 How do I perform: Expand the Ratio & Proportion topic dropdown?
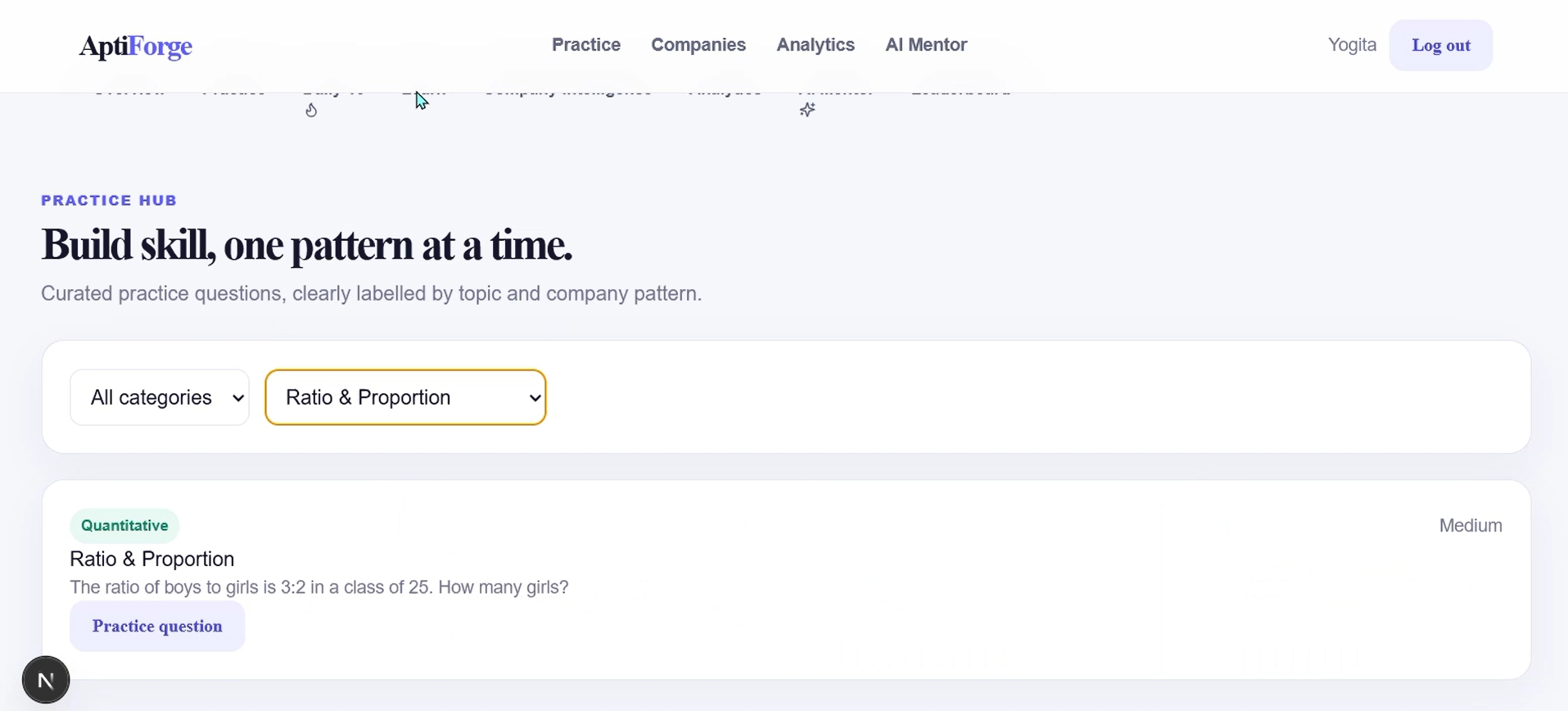405,397
